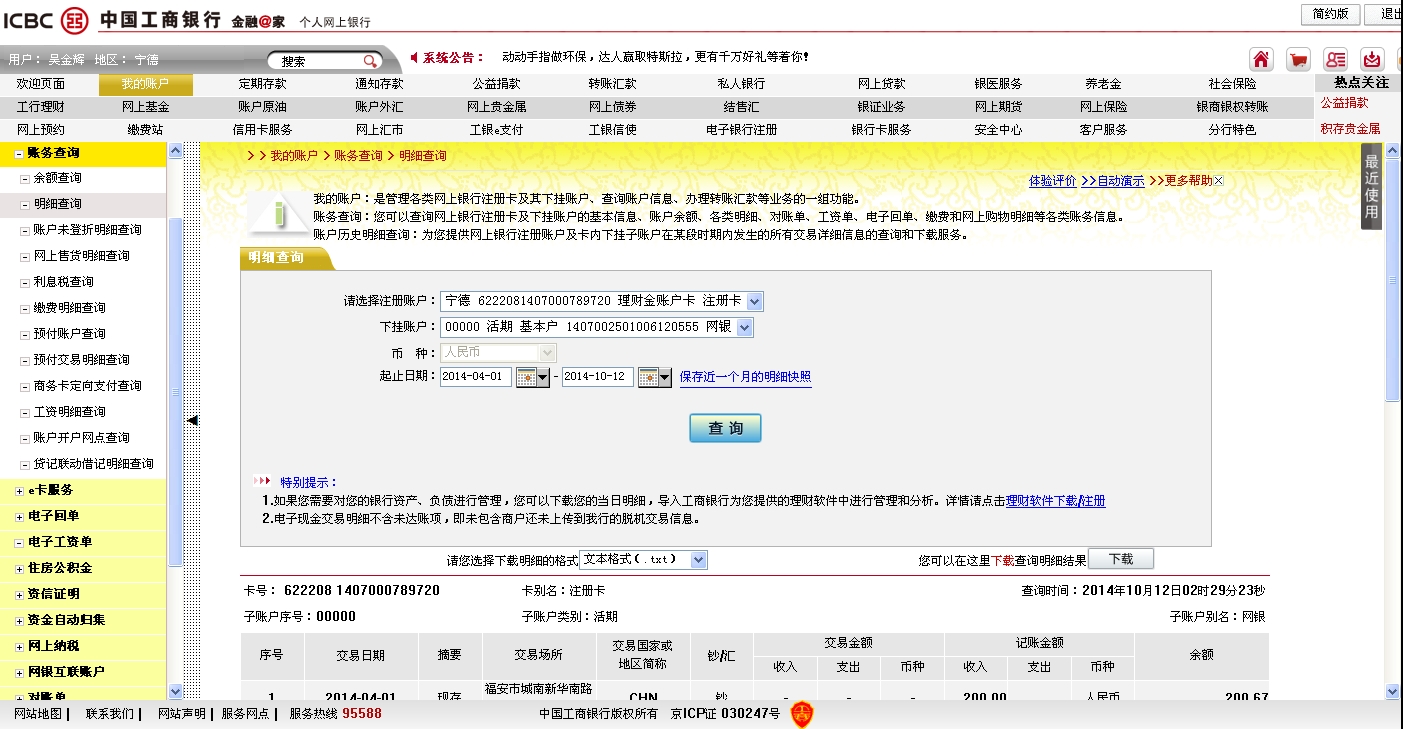
Task: Open the 下挂账户 dropdown
Action: click(x=744, y=327)
